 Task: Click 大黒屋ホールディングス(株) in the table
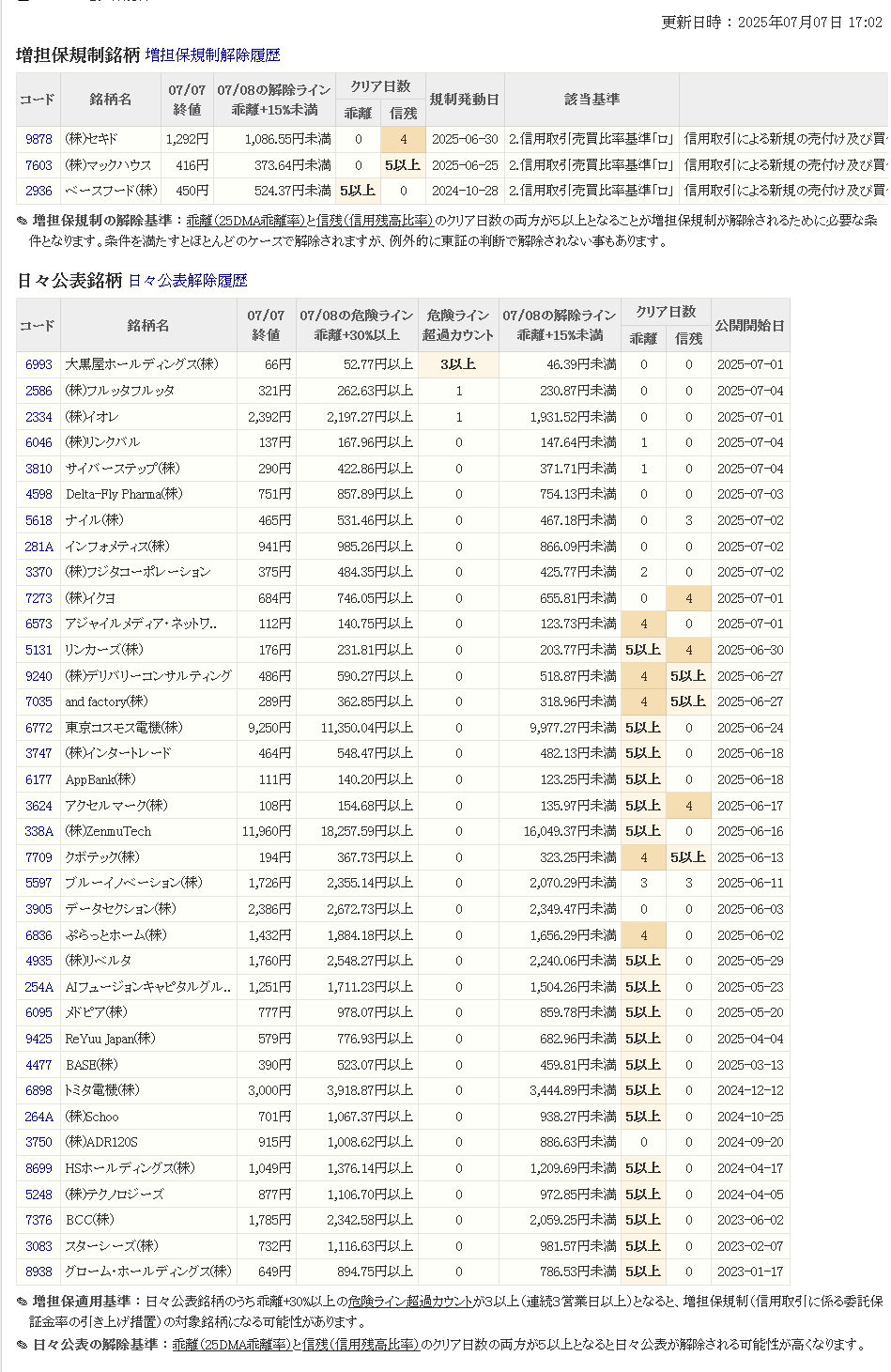point(142,364)
